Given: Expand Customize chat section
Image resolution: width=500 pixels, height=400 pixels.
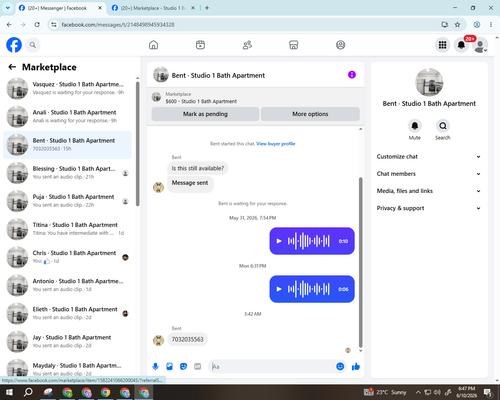Looking at the screenshot, I should click(429, 157).
